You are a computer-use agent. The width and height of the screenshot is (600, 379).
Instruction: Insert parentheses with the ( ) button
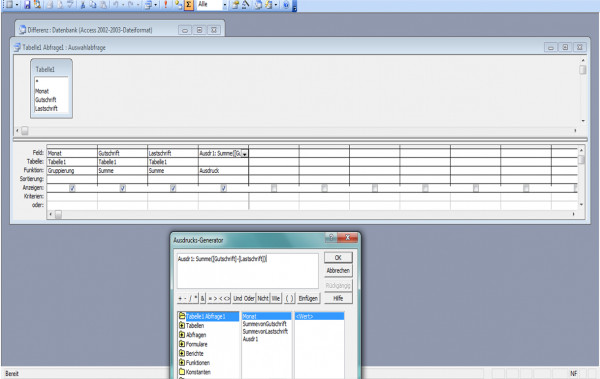coord(290,298)
